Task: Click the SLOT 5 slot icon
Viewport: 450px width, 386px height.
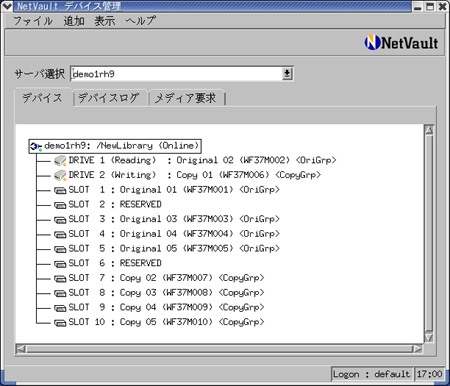Action: pos(60,249)
